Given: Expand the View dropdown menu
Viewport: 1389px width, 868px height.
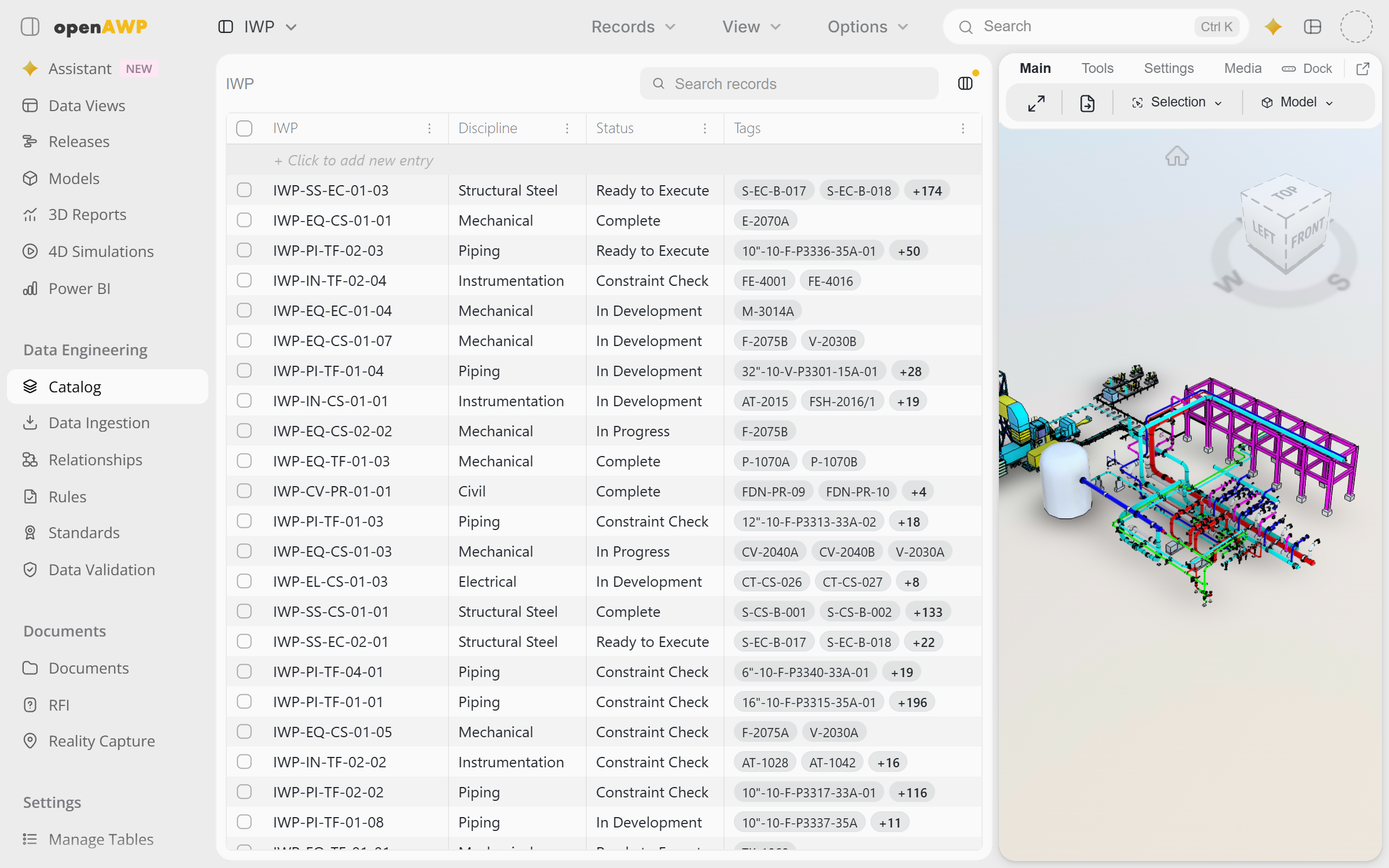Looking at the screenshot, I should tap(751, 27).
